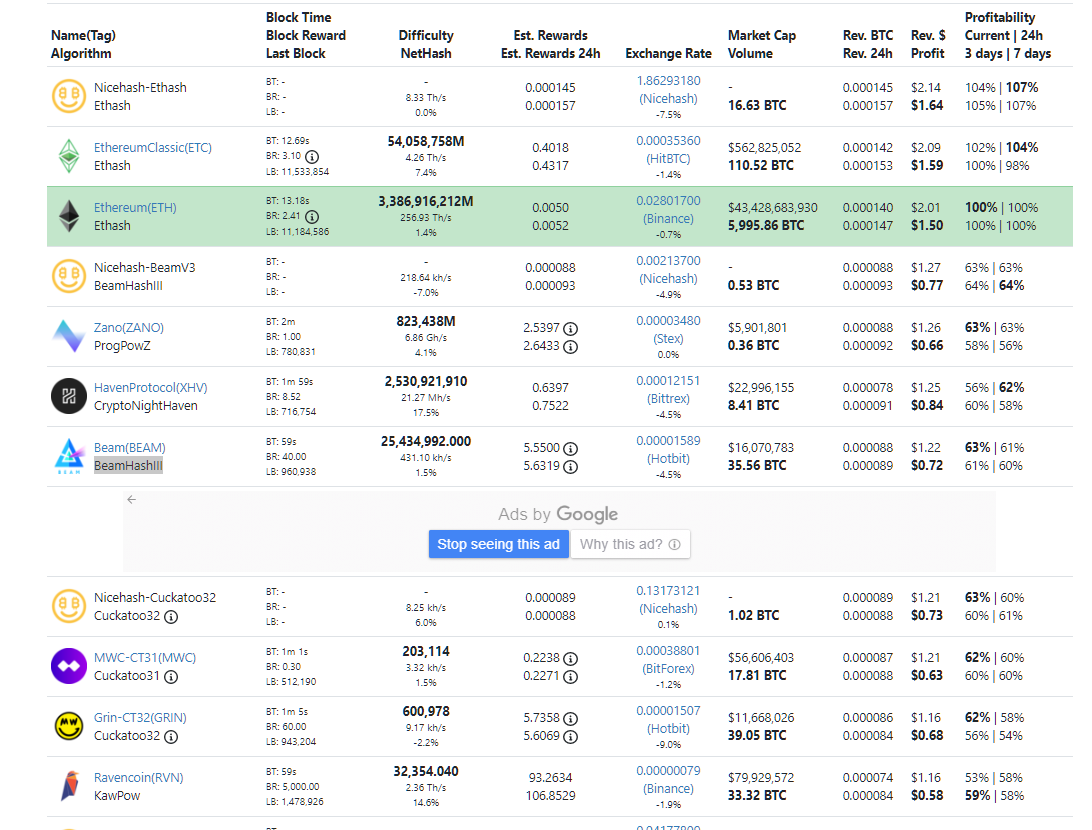Open info icon beside Grin Cuckatoo32 algorithm

pyautogui.click(x=171, y=737)
